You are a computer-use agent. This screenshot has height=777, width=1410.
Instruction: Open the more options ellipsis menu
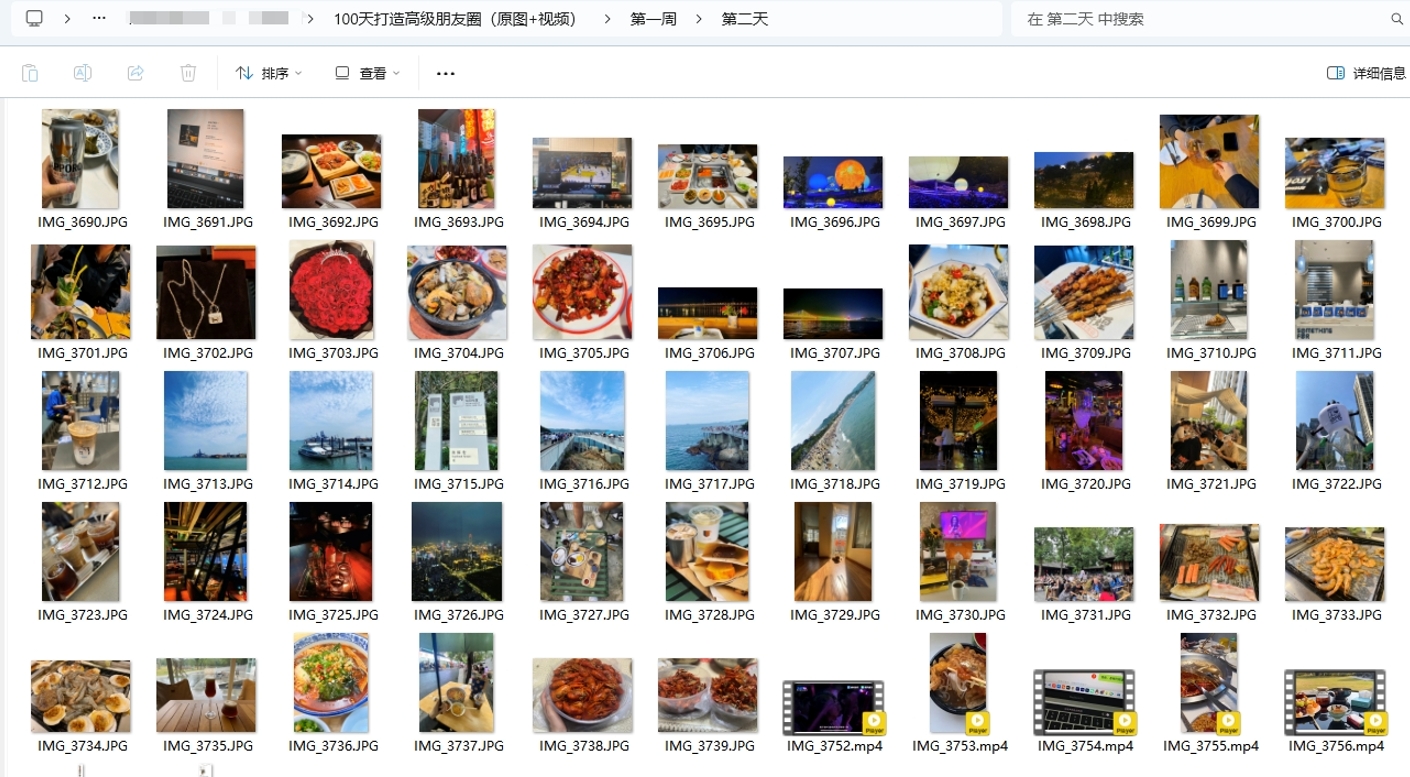pos(446,73)
